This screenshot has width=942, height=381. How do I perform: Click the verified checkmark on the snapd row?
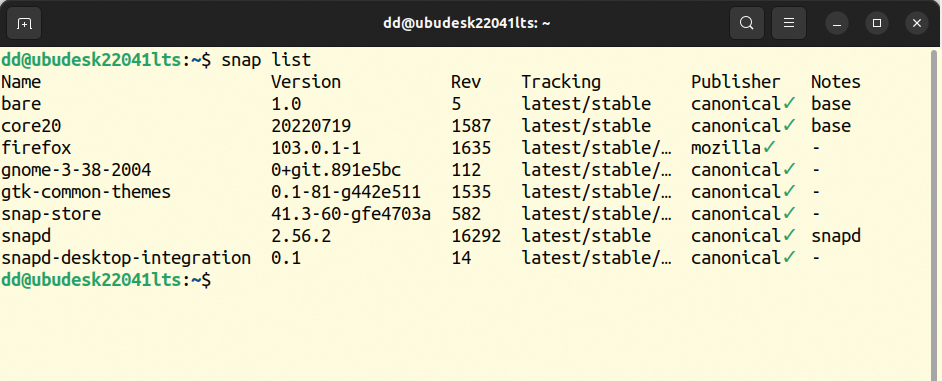[x=789, y=236]
